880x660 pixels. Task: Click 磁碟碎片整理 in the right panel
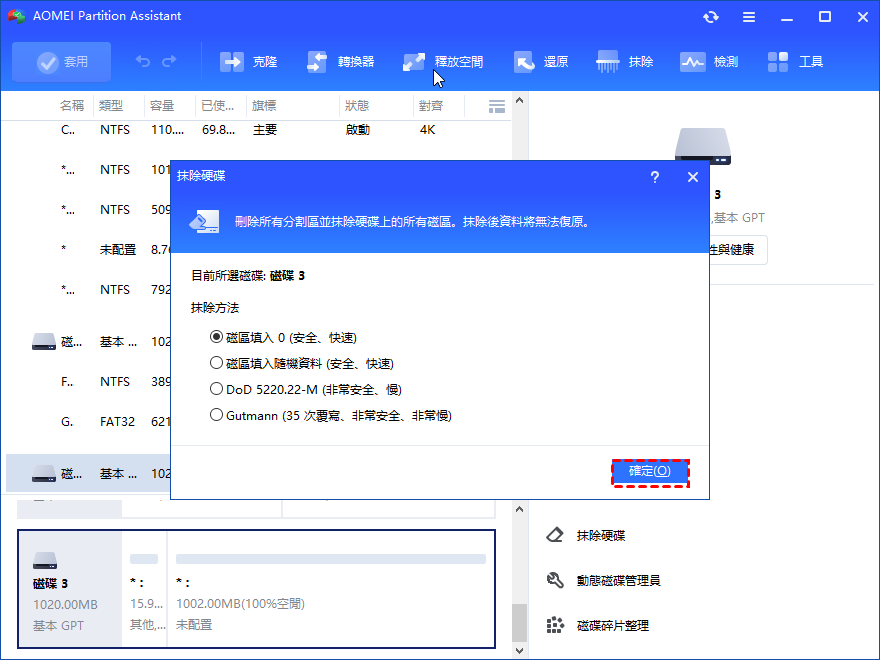pos(613,625)
